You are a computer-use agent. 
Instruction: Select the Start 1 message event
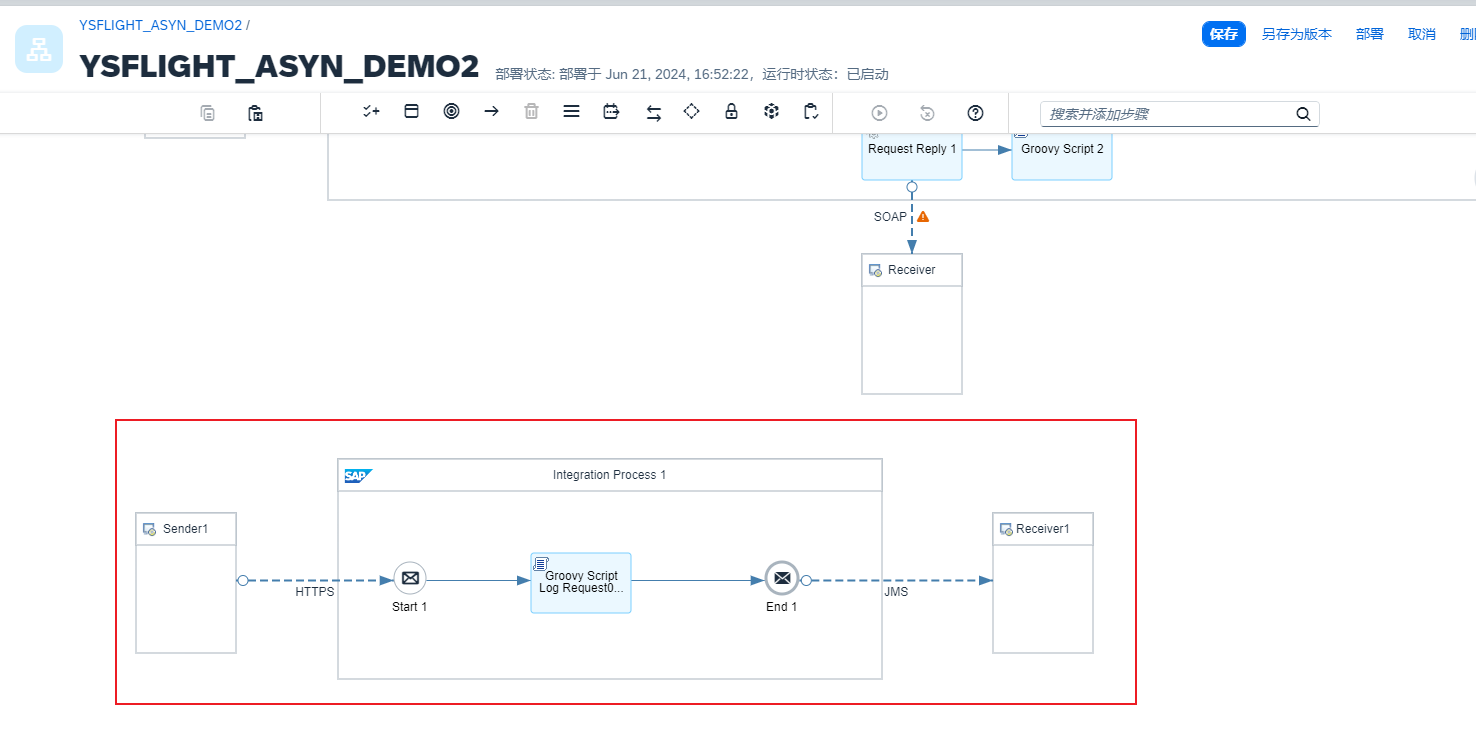click(409, 578)
